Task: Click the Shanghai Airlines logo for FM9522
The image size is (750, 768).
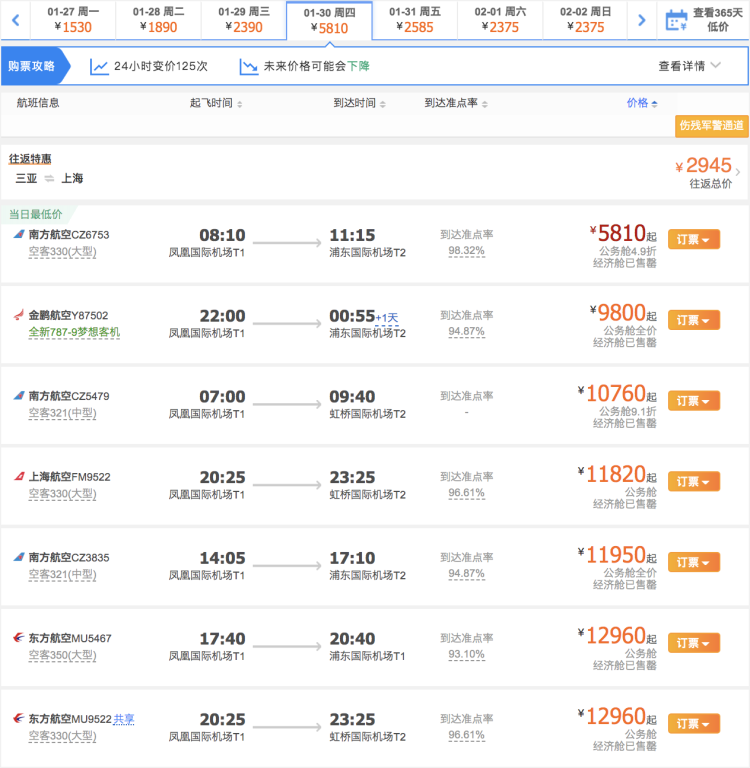Action: (x=18, y=477)
